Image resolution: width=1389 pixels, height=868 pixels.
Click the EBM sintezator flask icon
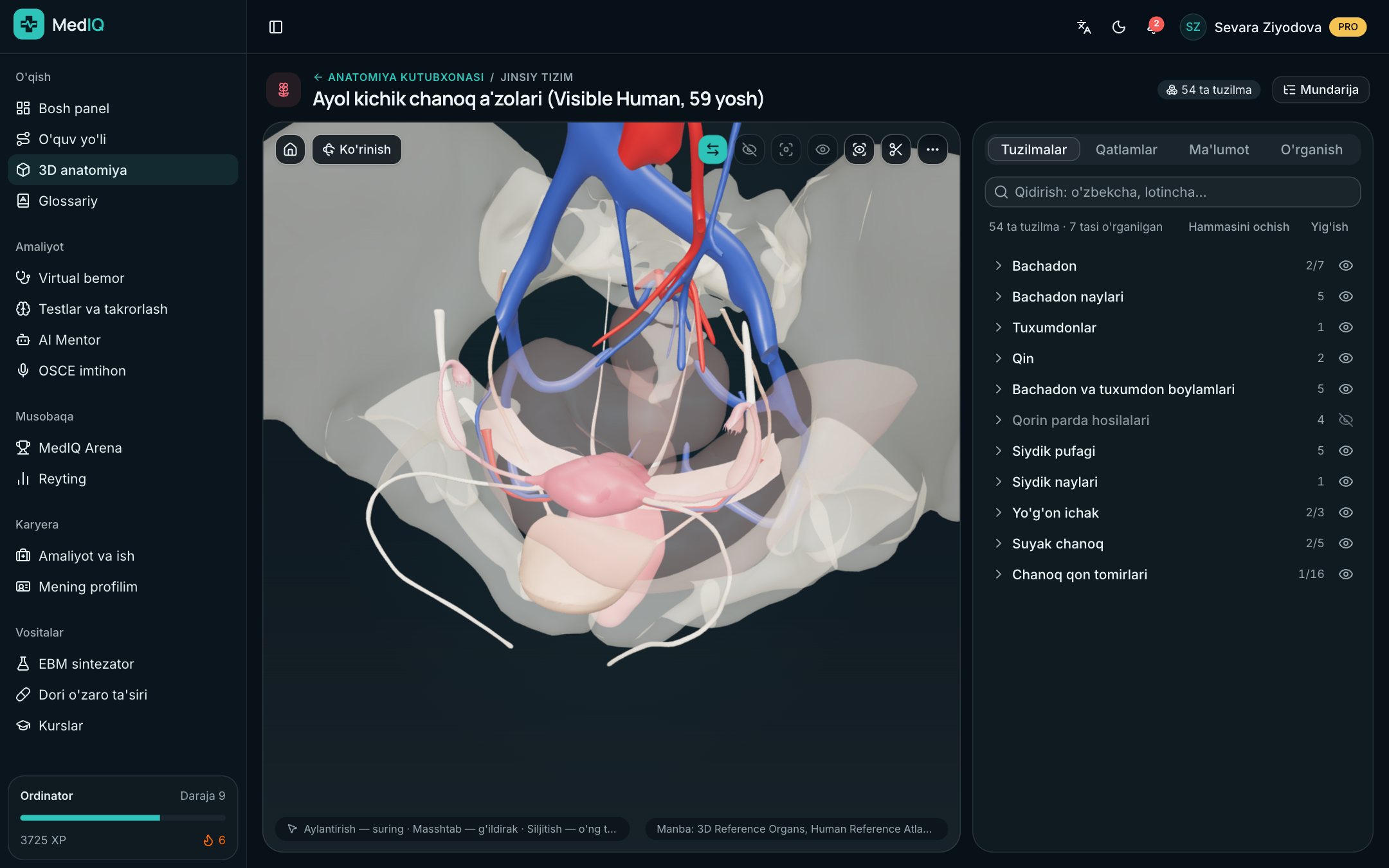[x=23, y=664]
